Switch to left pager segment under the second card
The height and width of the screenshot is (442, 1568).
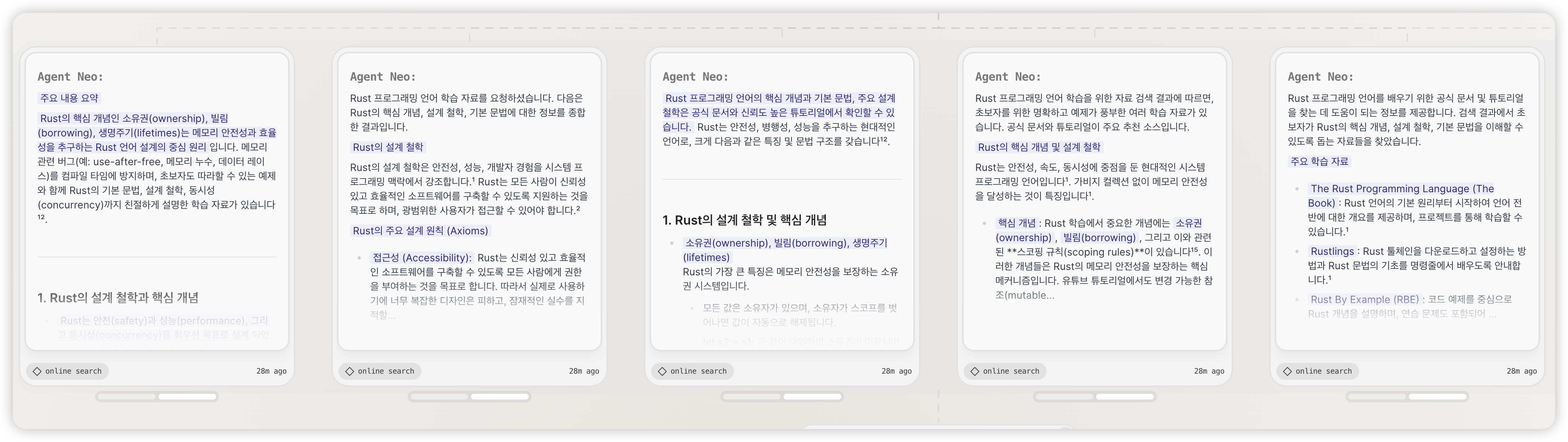(x=439, y=397)
